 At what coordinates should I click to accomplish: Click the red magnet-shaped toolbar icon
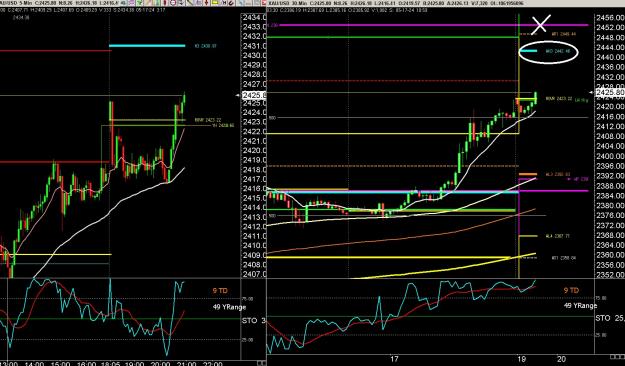[231, 3]
